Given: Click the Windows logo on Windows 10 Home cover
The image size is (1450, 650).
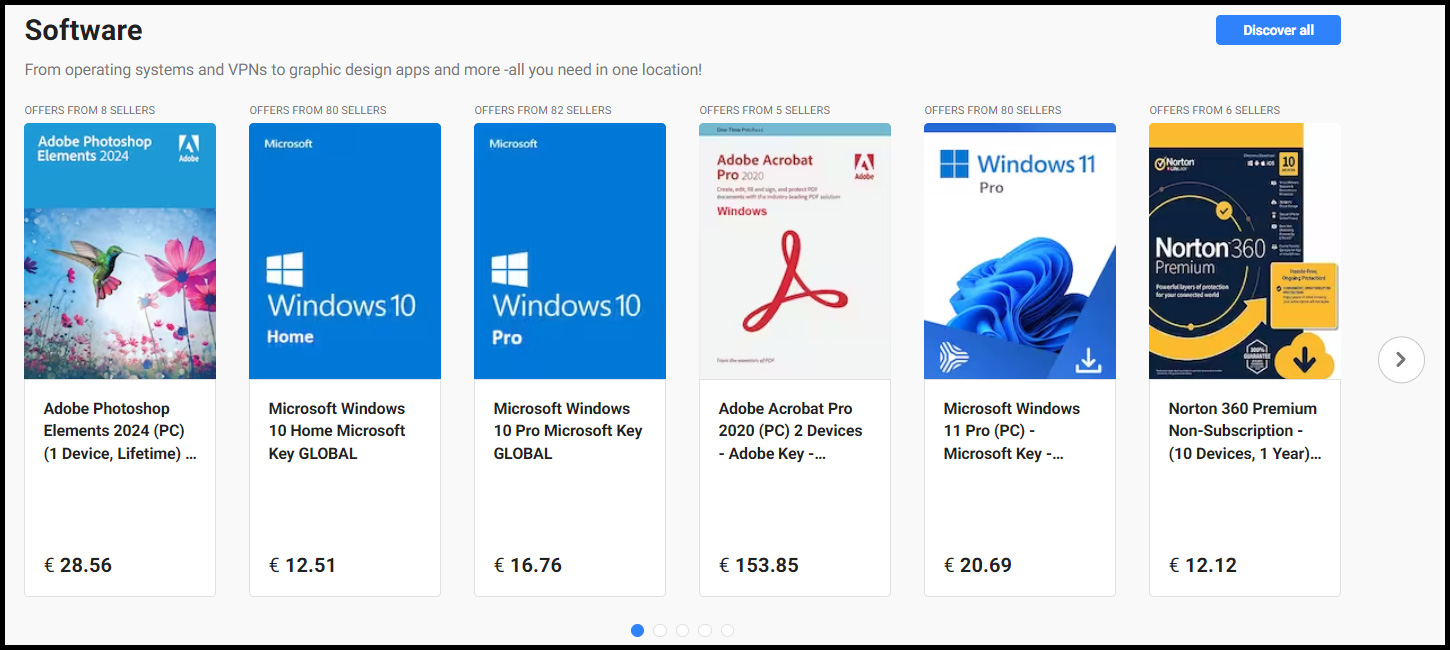Looking at the screenshot, I should 285,270.
